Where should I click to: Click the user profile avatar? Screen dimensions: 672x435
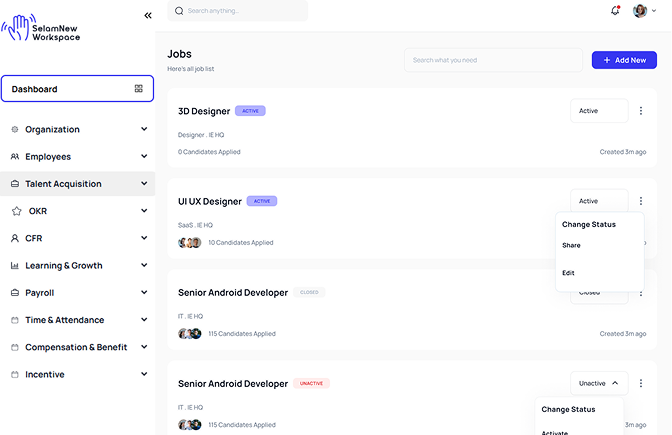coord(640,11)
